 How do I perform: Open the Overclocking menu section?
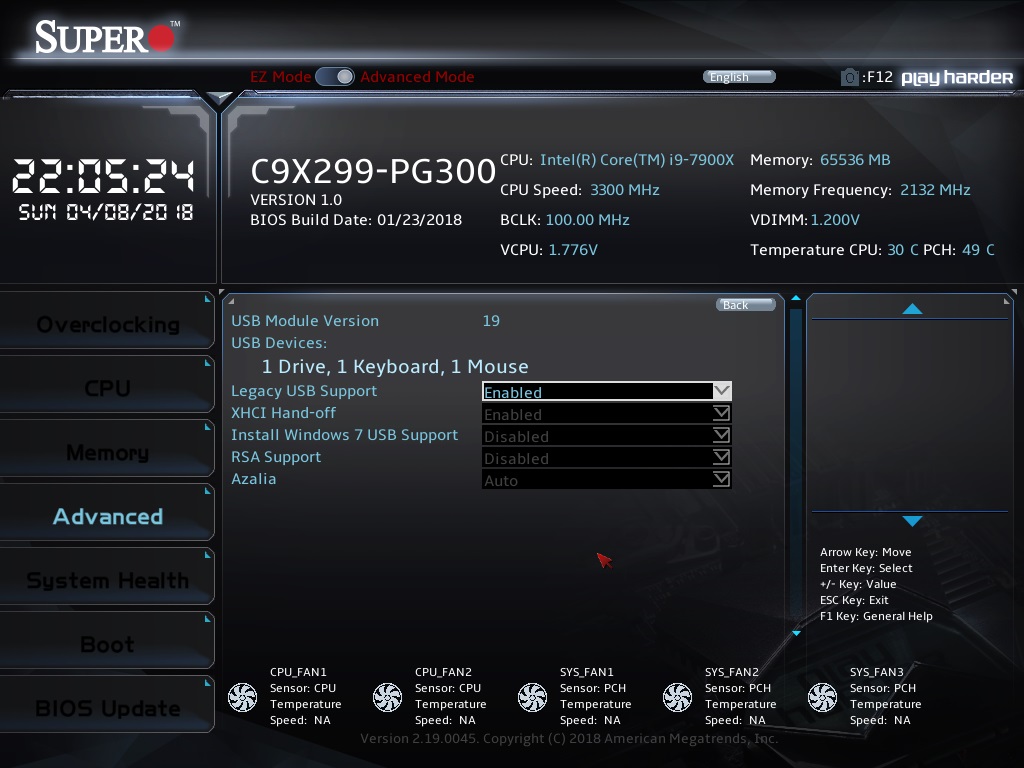[107, 325]
